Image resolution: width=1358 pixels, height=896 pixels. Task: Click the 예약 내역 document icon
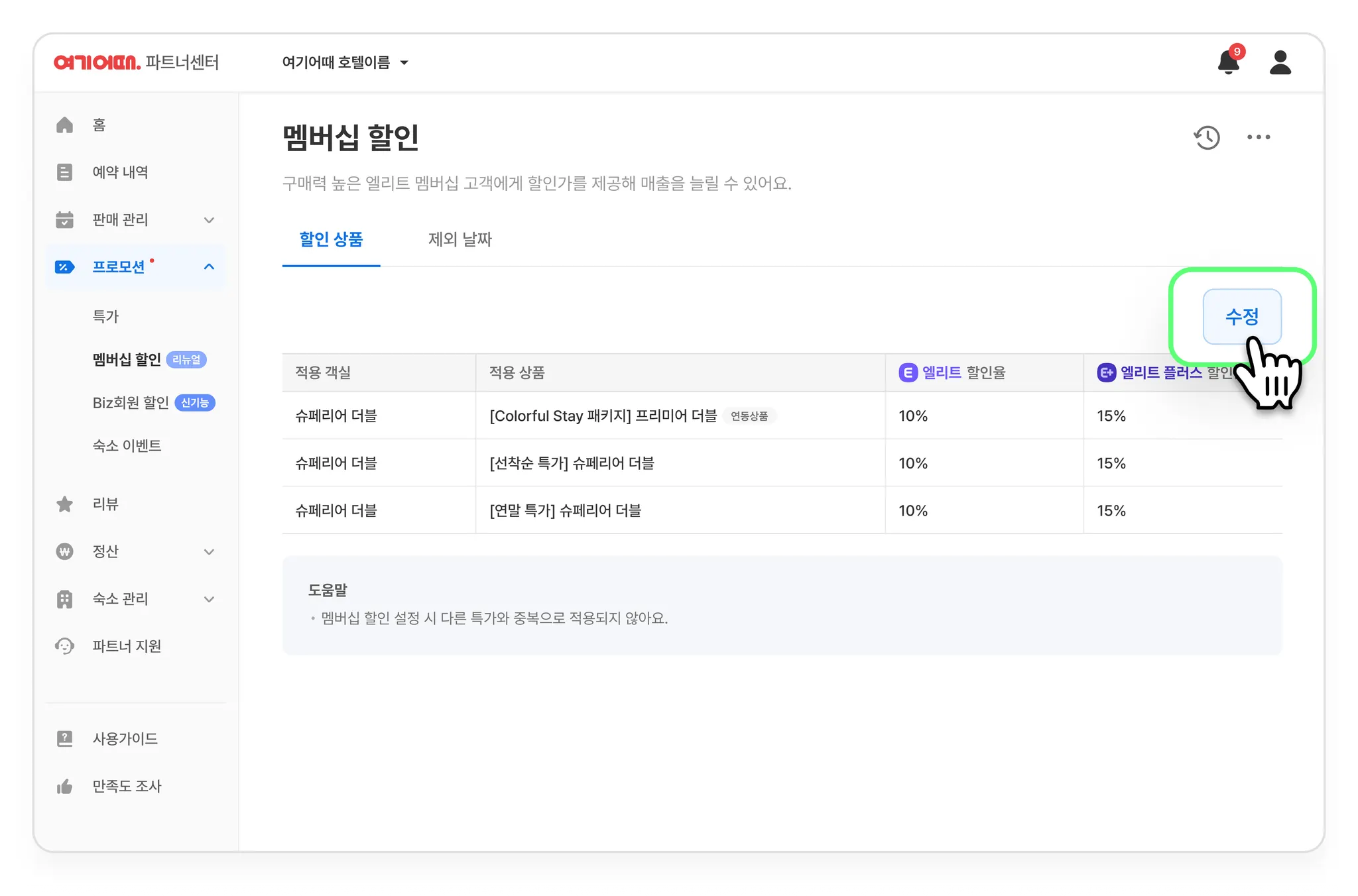64,172
